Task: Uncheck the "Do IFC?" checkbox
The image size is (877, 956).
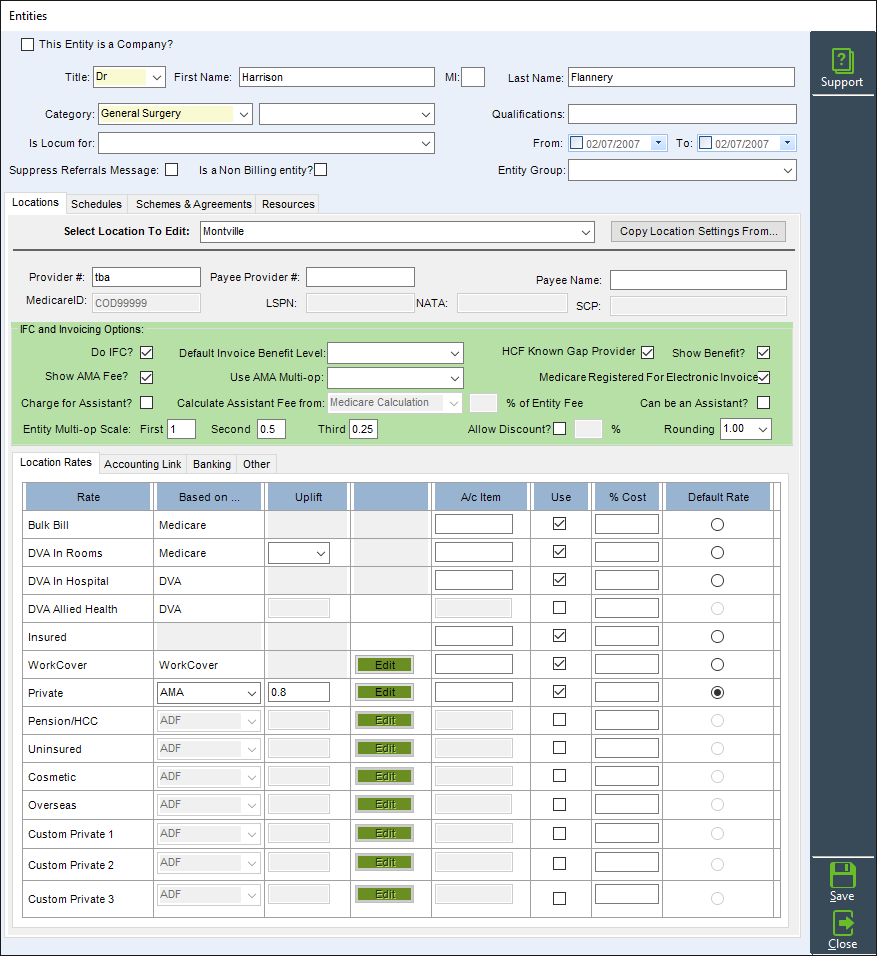Action: 146,352
